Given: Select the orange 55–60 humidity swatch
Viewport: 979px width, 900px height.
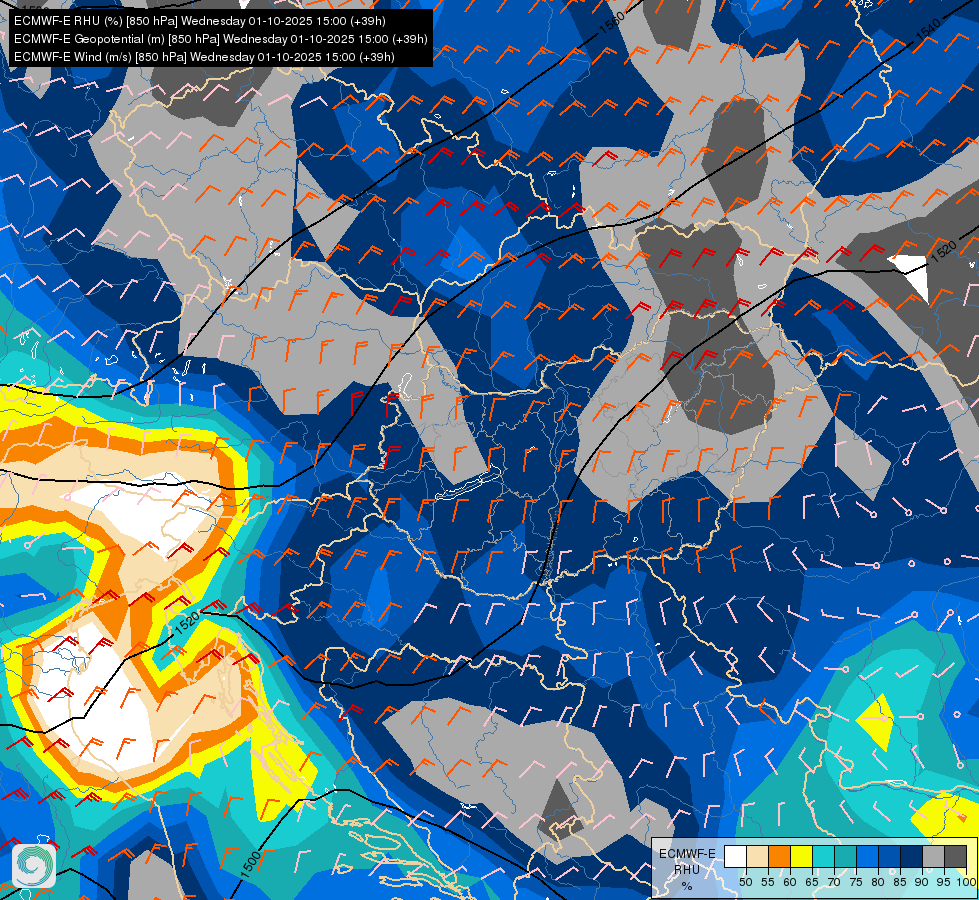Looking at the screenshot, I should [x=780, y=856].
